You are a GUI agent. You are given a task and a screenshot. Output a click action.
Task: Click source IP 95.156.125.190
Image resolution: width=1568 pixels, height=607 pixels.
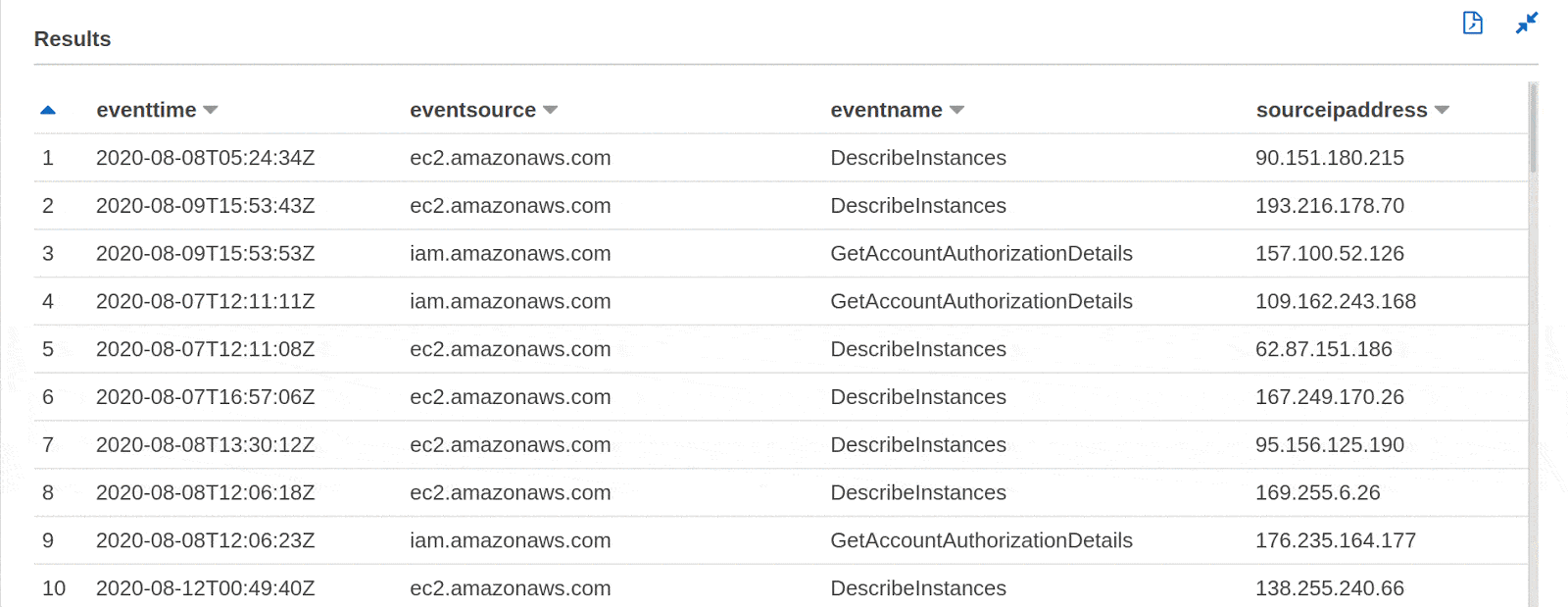(1330, 445)
